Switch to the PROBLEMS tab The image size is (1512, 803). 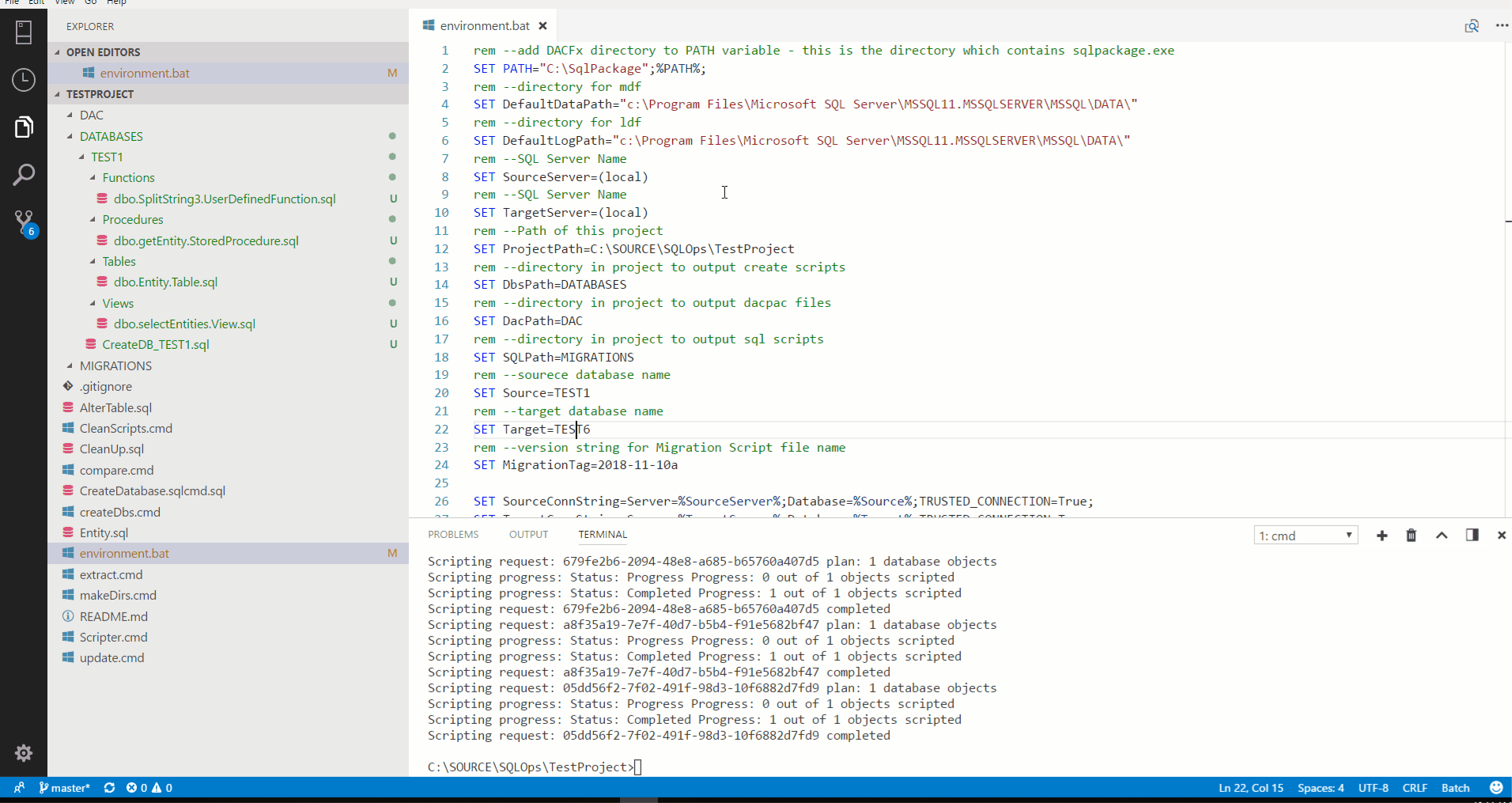click(x=453, y=535)
